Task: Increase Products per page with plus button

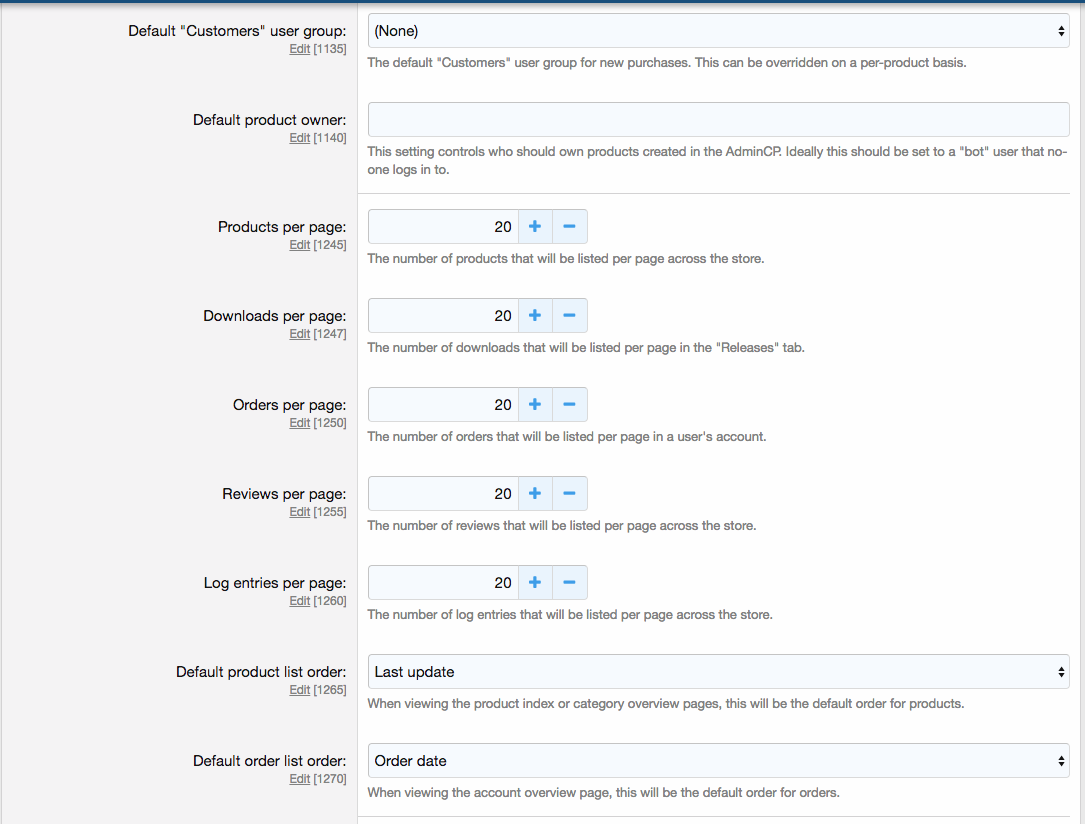Action: pos(535,227)
